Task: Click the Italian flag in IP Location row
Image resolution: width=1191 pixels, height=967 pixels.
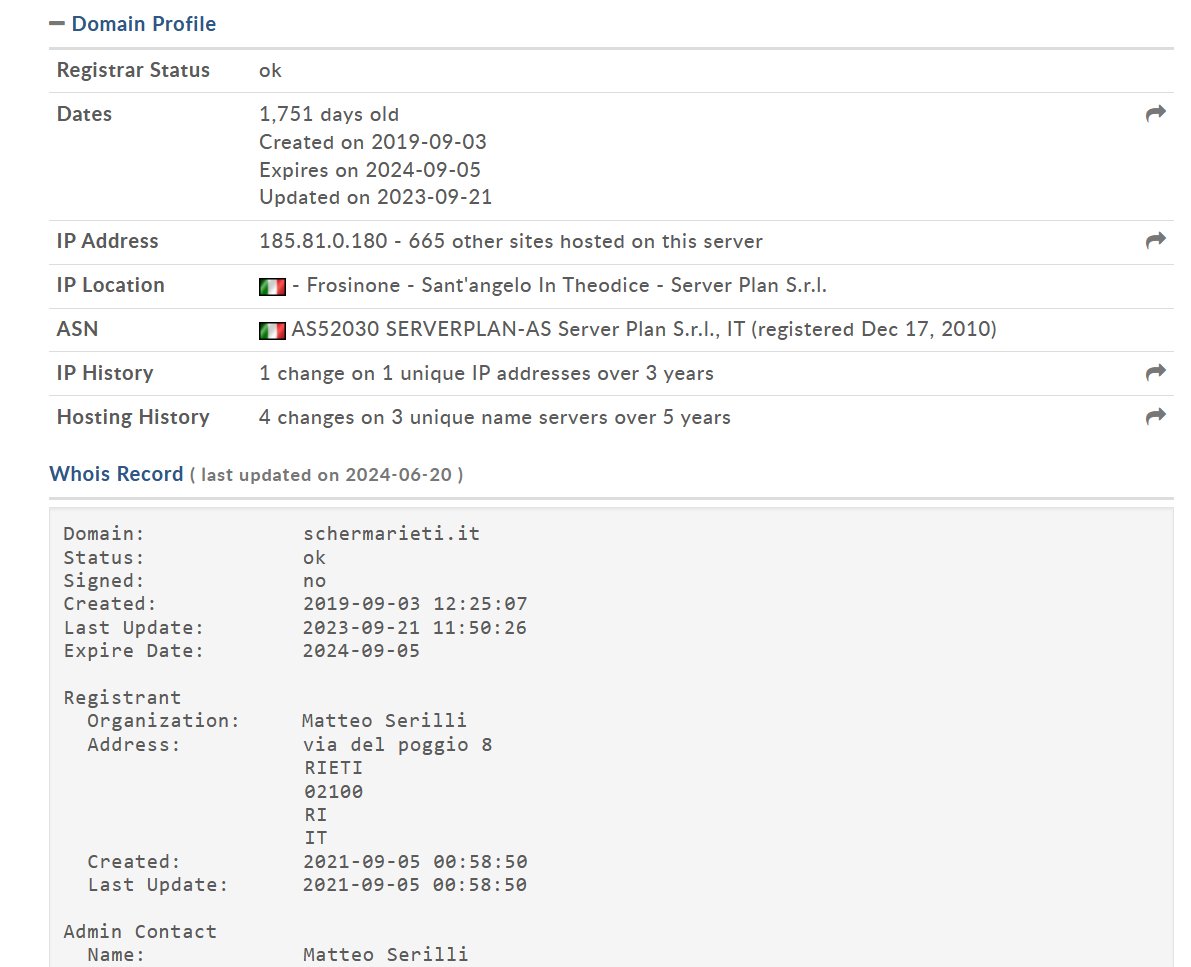Action: click(x=272, y=286)
